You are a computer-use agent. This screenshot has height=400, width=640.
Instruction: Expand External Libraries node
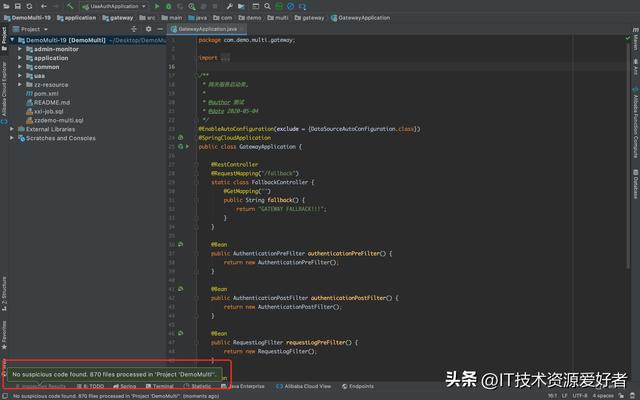12,129
